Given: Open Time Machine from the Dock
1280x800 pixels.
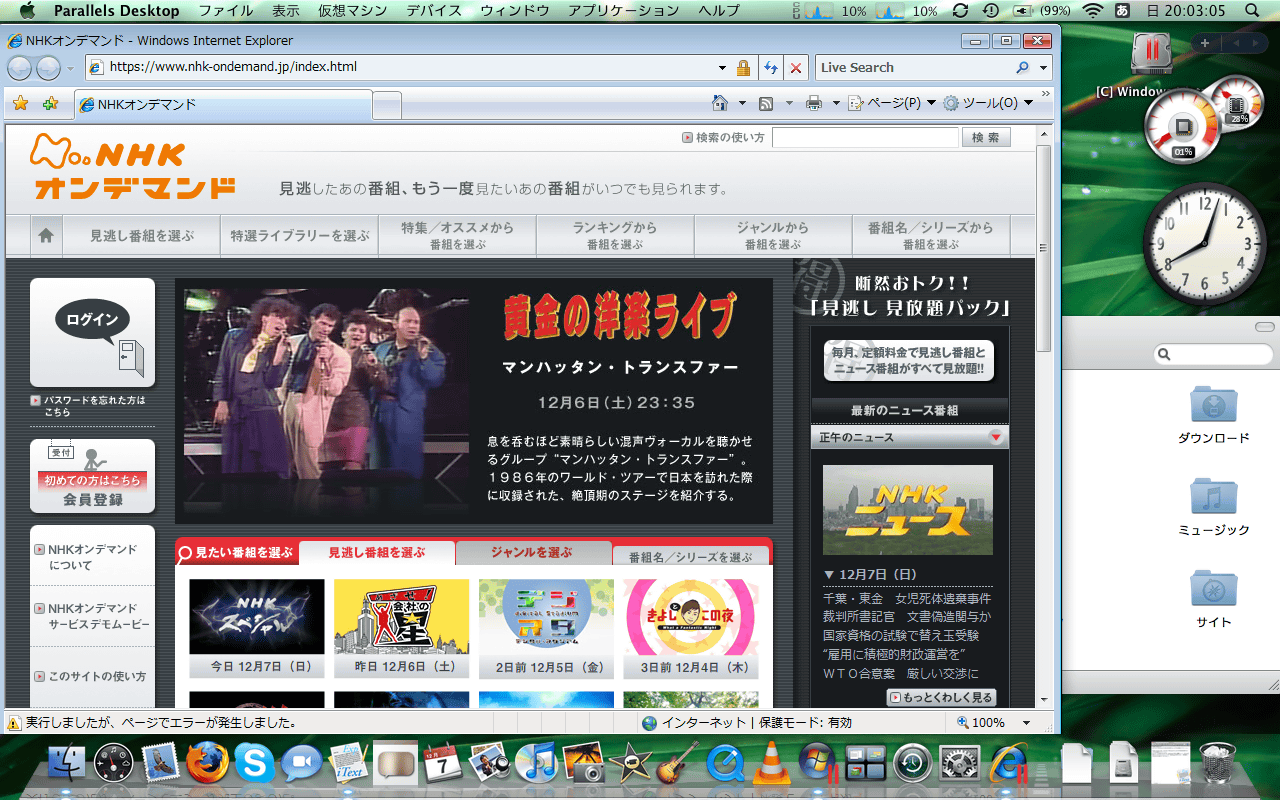Looking at the screenshot, I should tap(912, 764).
